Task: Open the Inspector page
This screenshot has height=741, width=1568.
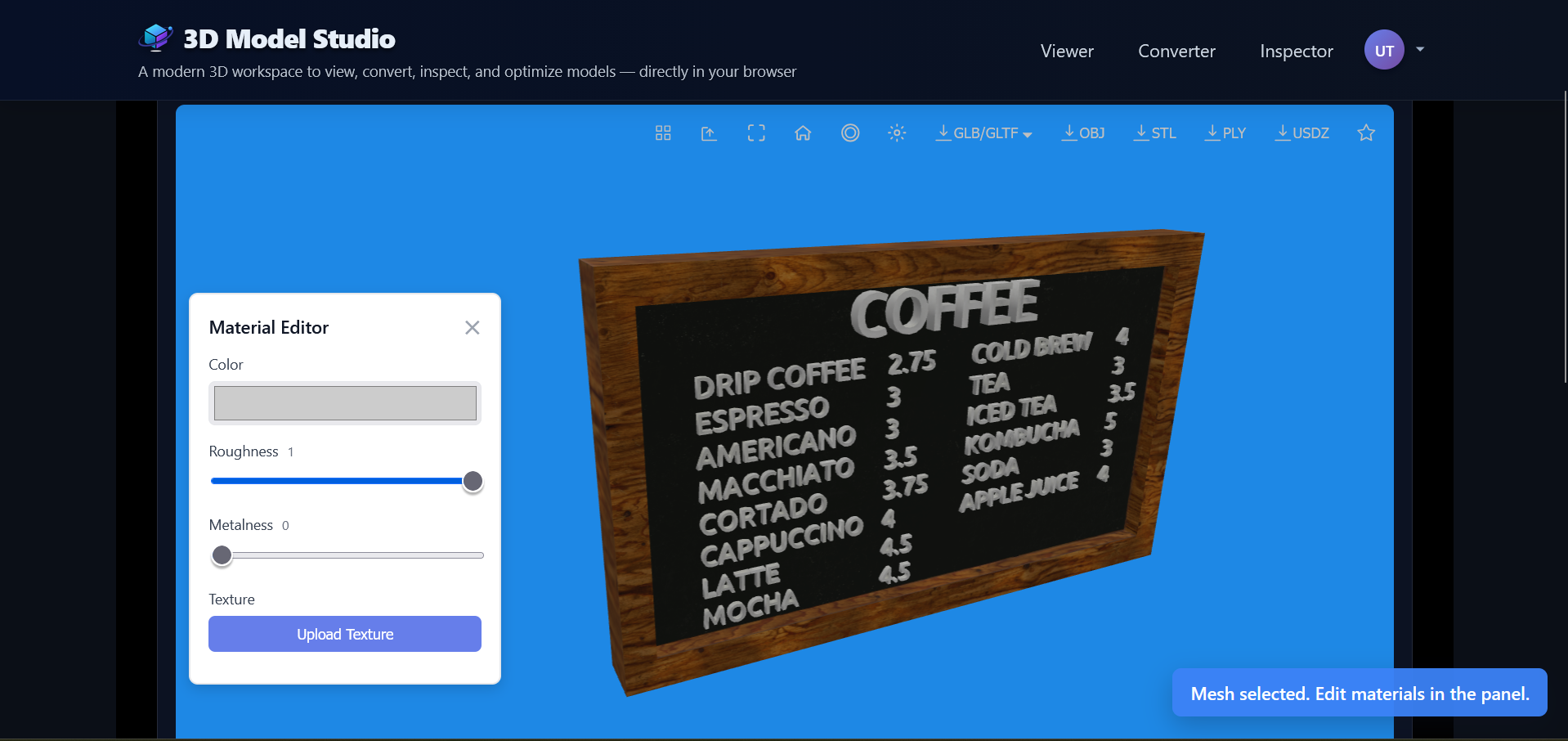Action: point(1296,51)
